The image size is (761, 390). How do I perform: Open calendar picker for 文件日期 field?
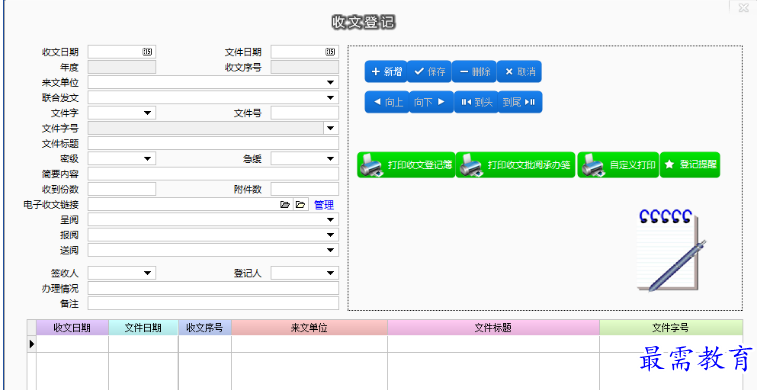(330, 52)
